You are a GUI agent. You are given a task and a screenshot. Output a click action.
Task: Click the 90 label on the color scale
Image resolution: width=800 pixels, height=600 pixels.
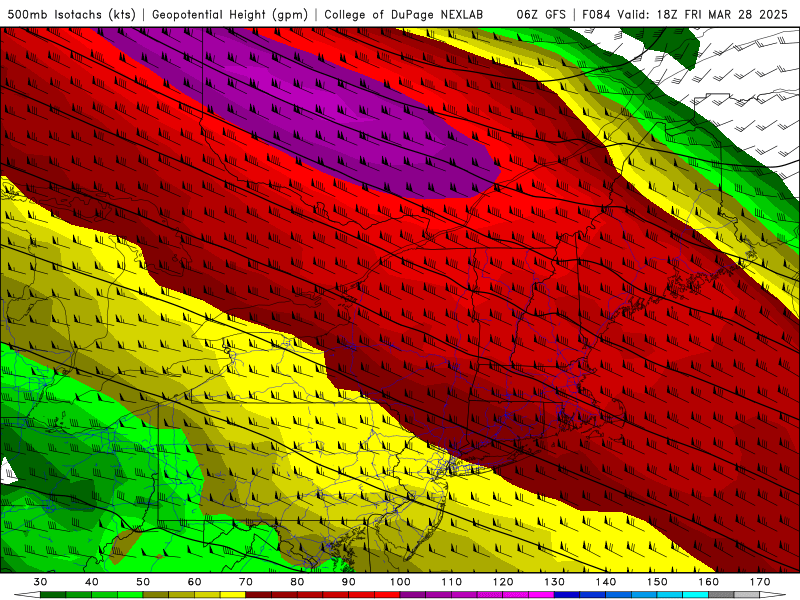click(x=348, y=582)
